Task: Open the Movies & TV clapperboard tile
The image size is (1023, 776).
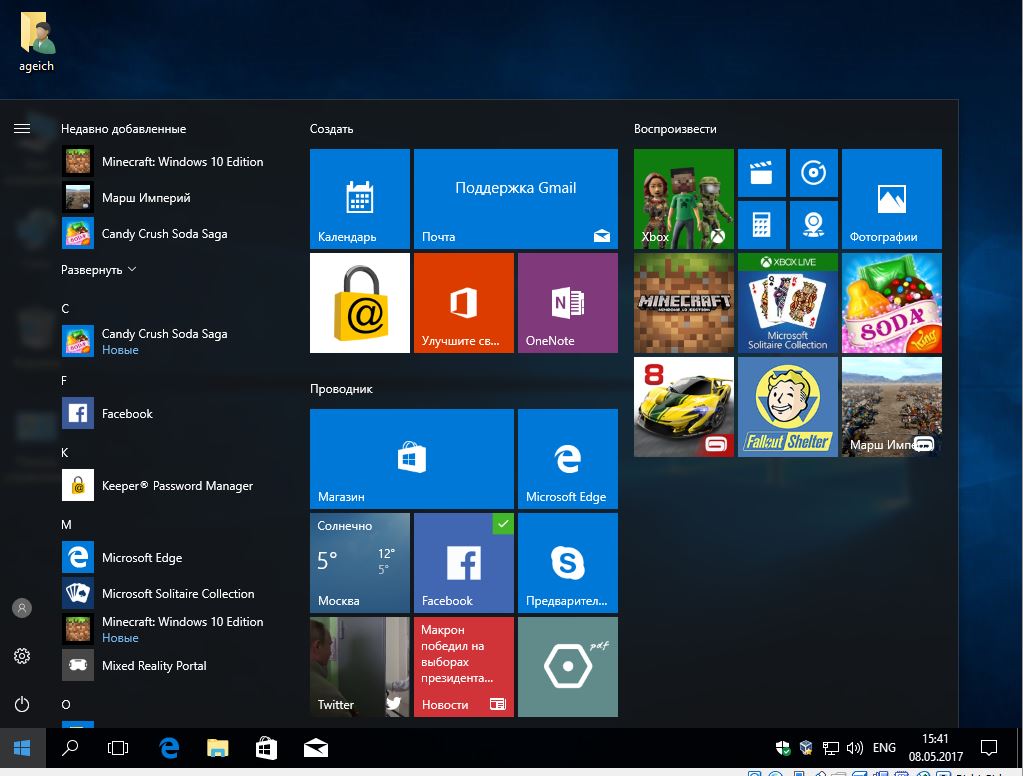Action: (x=761, y=173)
